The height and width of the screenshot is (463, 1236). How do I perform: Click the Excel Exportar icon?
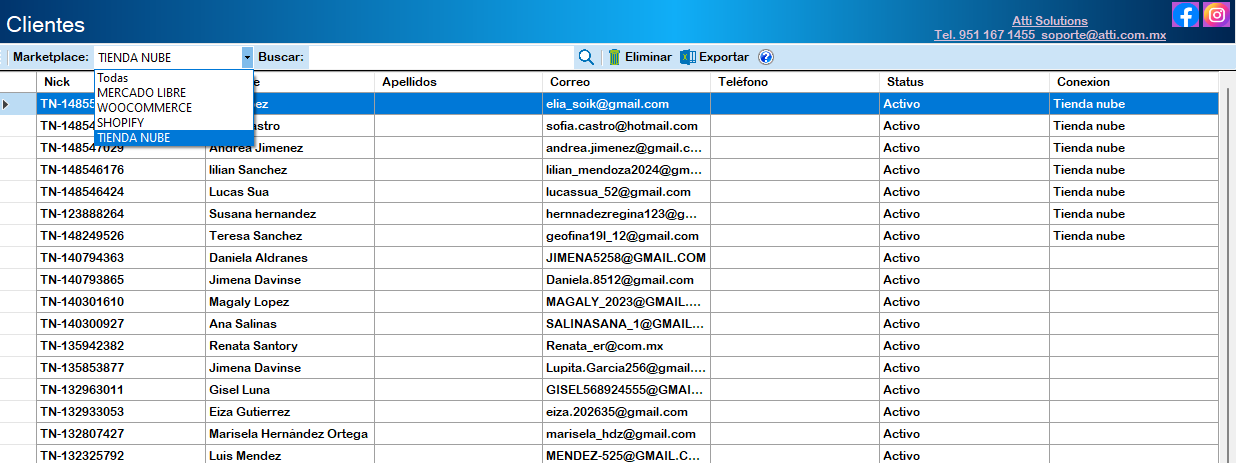click(687, 57)
